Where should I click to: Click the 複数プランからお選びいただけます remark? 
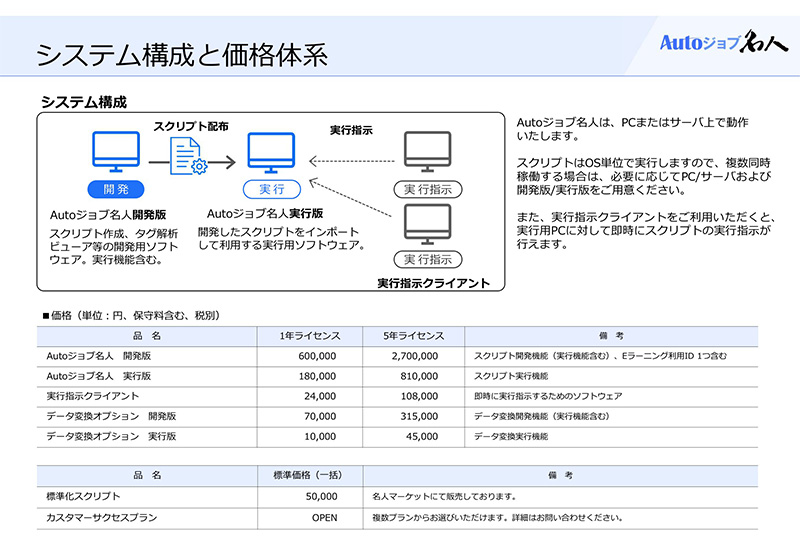[497, 517]
